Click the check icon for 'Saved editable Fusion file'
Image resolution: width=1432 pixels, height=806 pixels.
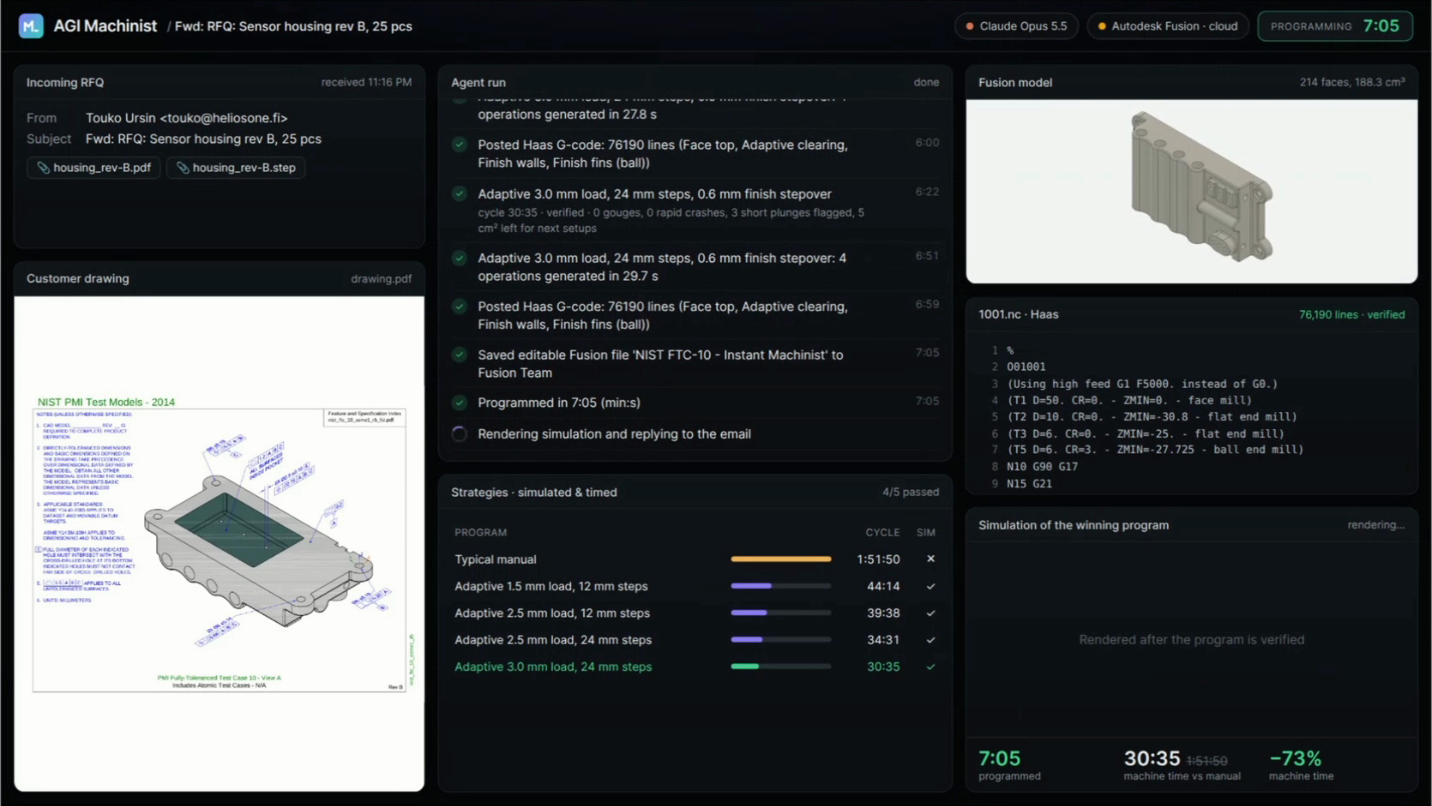click(459, 355)
